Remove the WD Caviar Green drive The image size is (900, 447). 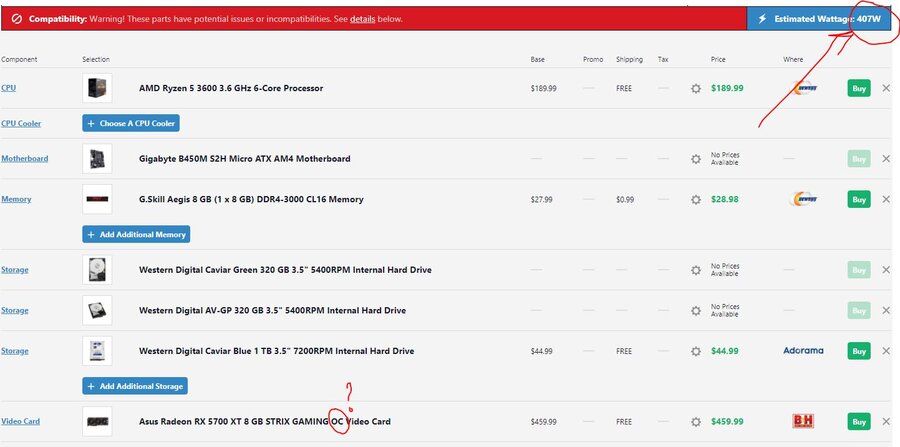pyautogui.click(x=886, y=270)
